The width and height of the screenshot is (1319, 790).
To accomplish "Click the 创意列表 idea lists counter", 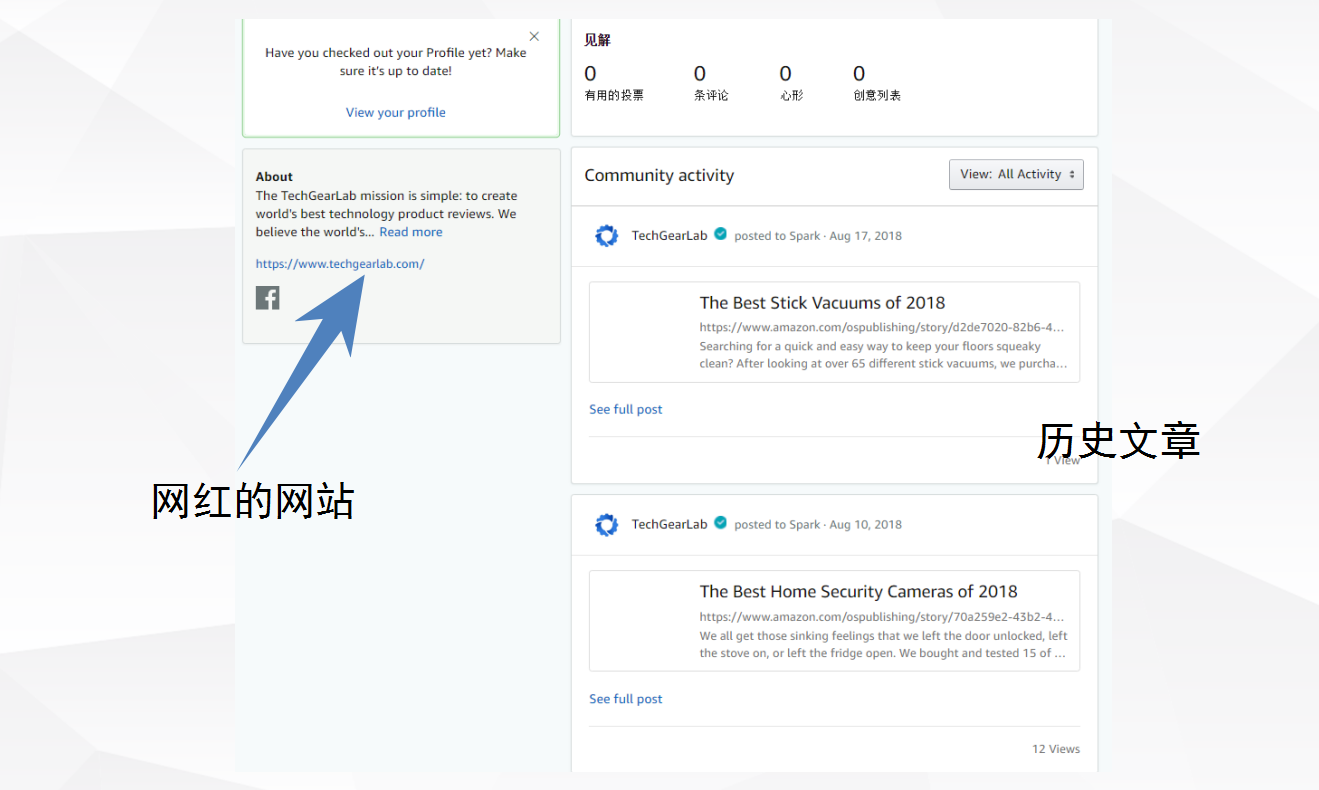I will (876, 82).
